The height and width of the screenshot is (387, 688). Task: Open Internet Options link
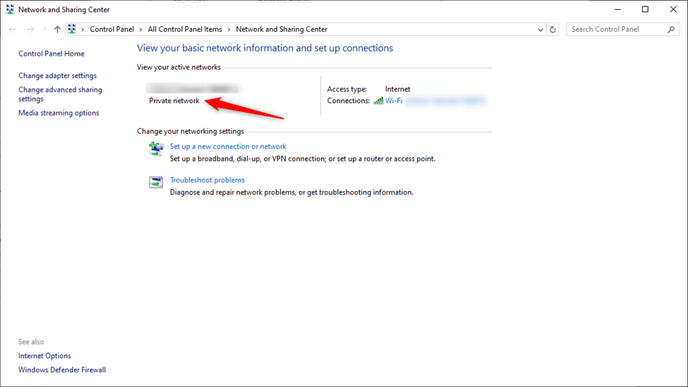click(44, 356)
